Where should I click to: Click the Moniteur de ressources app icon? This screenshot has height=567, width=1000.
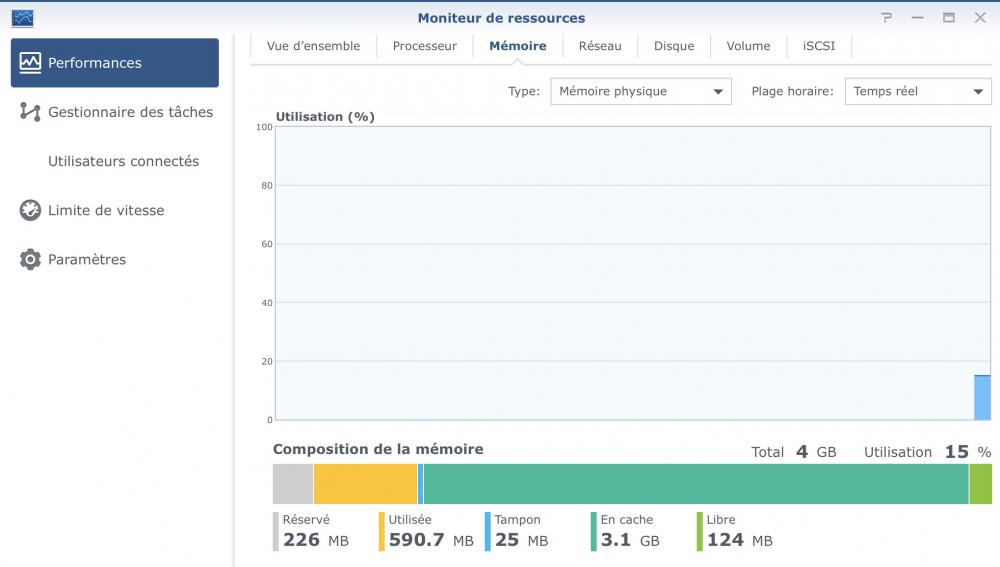[x=21, y=18]
